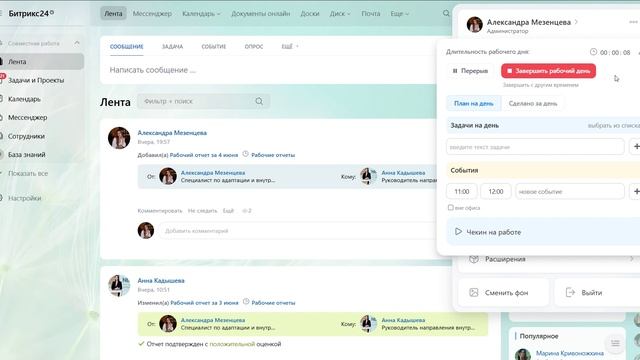Click выбрать из списка link
Viewport: 640px width, 360px height.
pos(613,125)
